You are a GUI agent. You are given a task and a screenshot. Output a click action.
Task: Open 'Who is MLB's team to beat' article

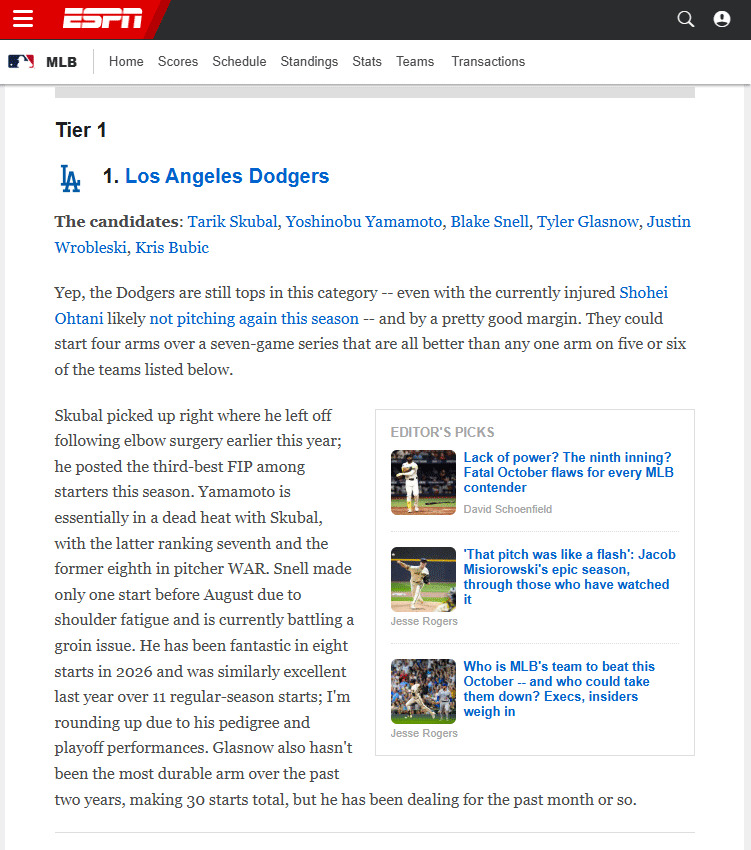pos(559,688)
